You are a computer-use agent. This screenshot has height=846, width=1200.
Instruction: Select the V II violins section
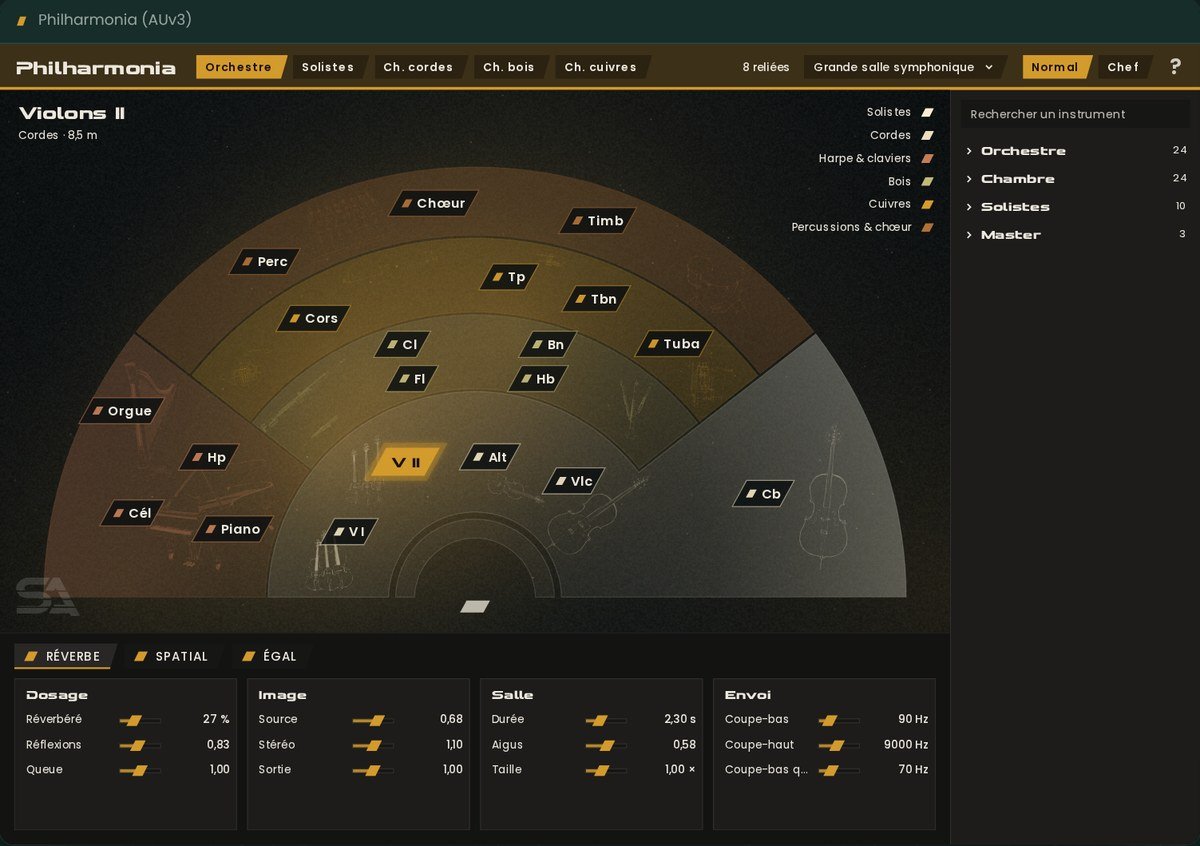coord(406,462)
